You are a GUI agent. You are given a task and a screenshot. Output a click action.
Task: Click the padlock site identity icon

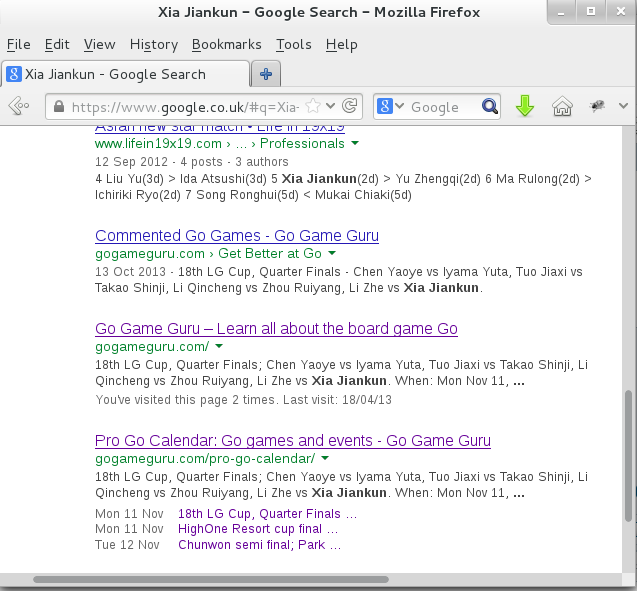[x=58, y=107]
